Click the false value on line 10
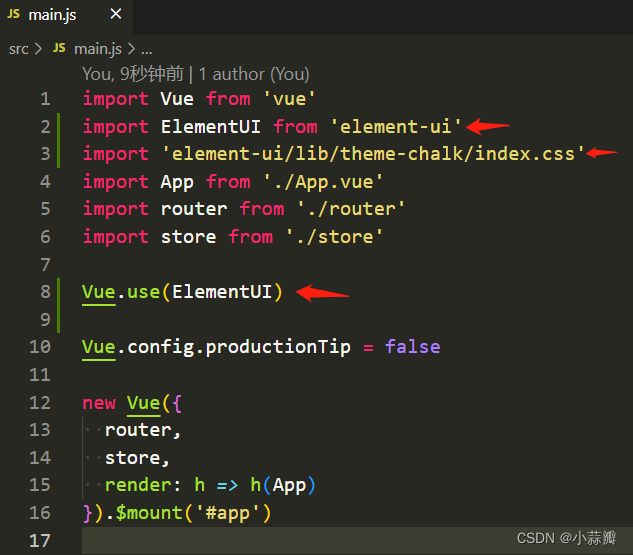This screenshot has width=633, height=555. tap(413, 347)
